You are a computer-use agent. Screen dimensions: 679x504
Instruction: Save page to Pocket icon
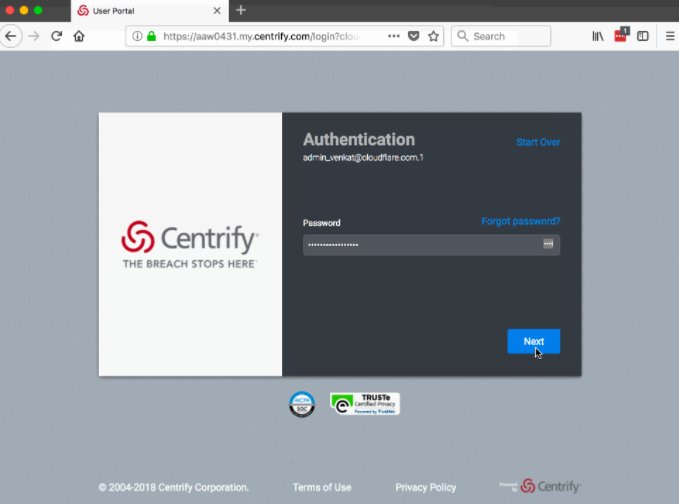pos(414,36)
